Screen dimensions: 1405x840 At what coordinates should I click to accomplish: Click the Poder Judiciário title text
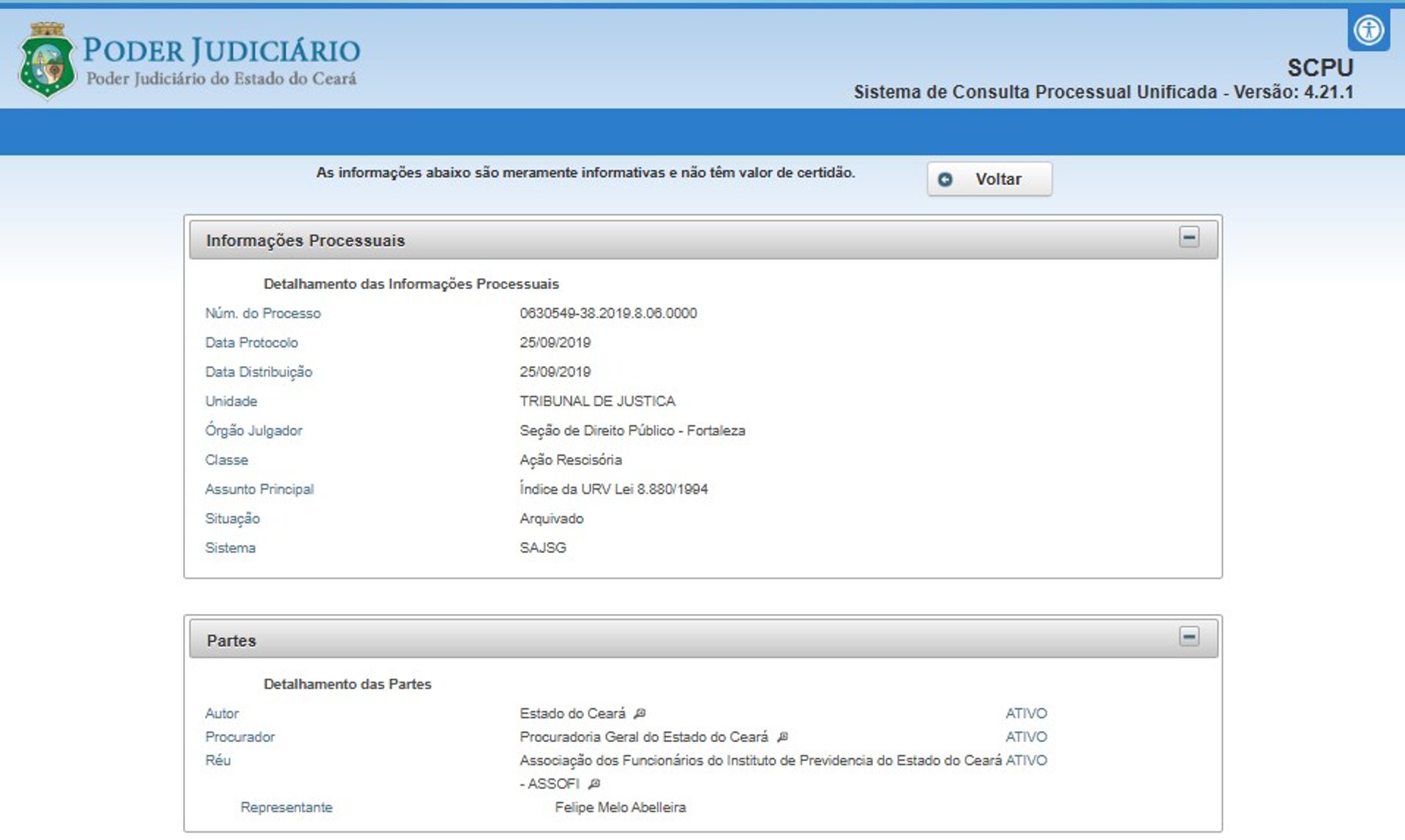click(x=221, y=50)
